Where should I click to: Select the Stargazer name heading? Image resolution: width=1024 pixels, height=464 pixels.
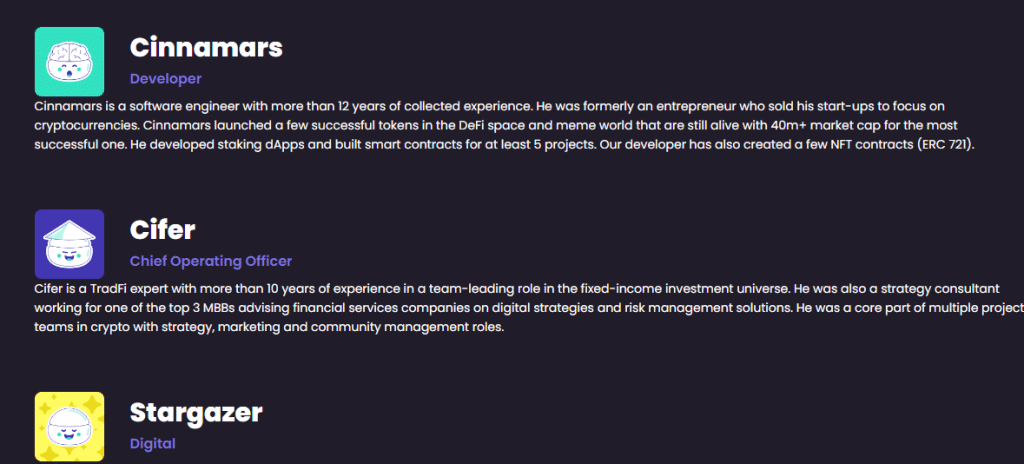pos(196,412)
